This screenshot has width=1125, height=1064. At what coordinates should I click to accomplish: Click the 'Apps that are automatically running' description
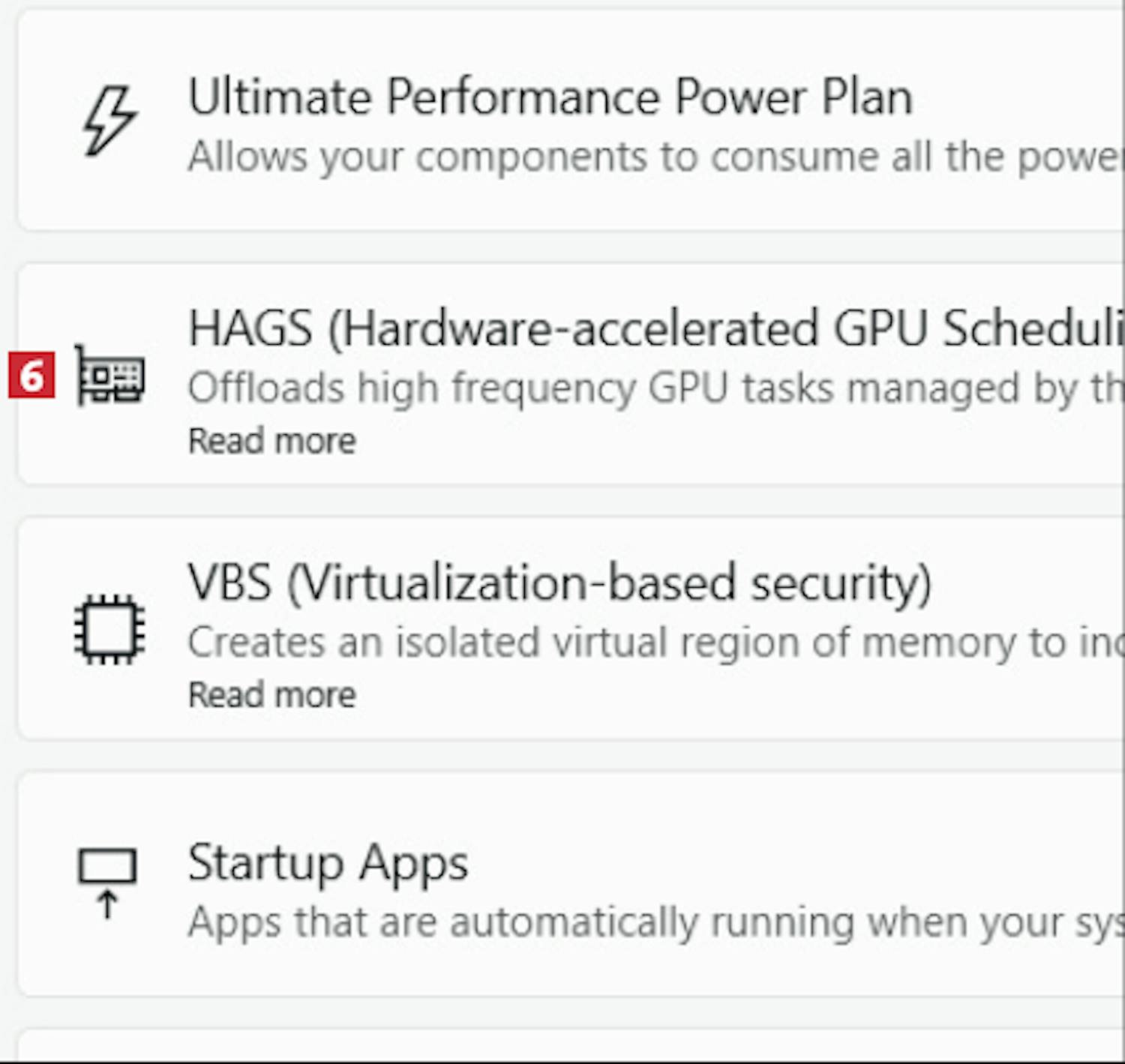(652, 922)
